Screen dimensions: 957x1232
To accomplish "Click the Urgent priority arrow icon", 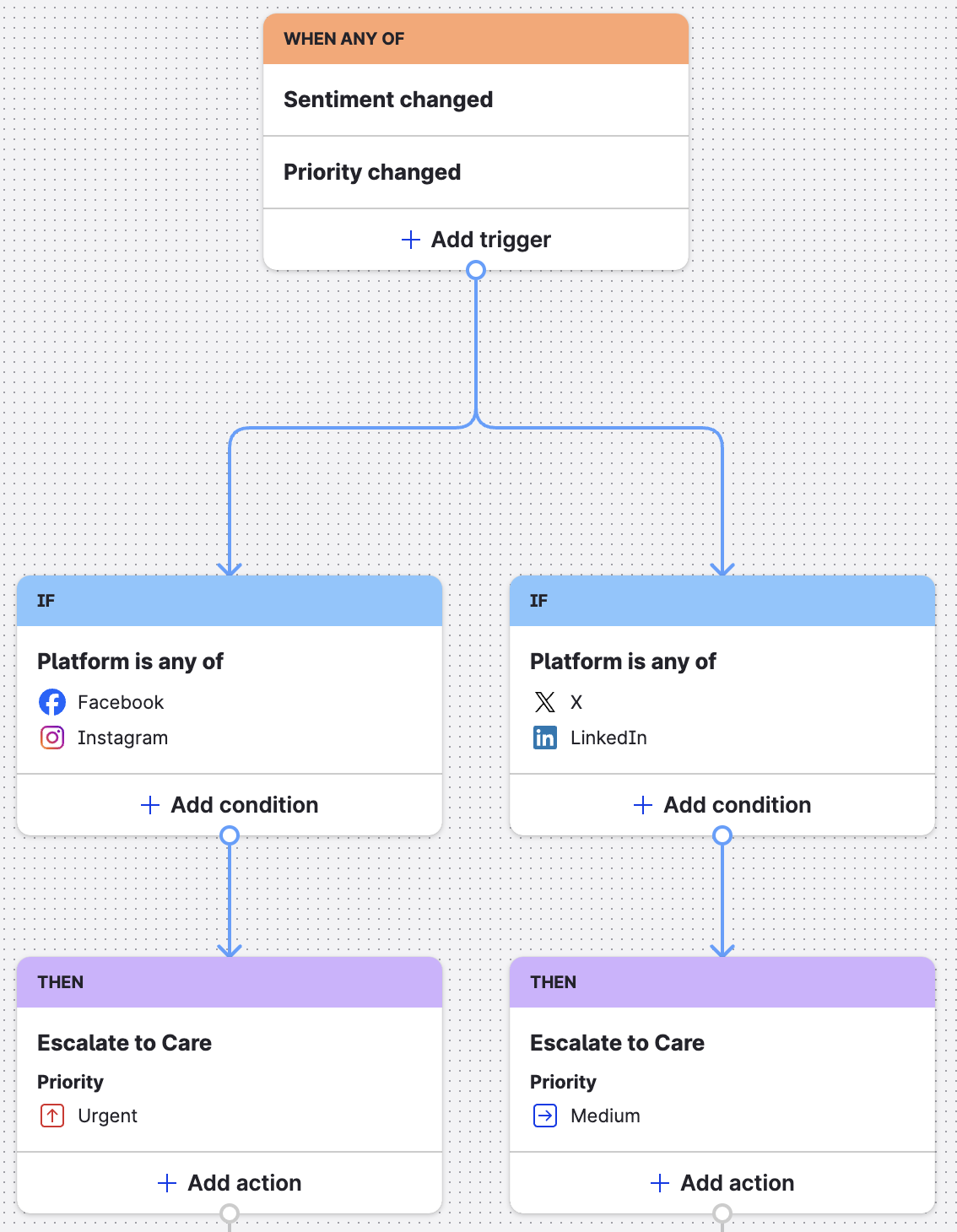I will [x=52, y=1116].
